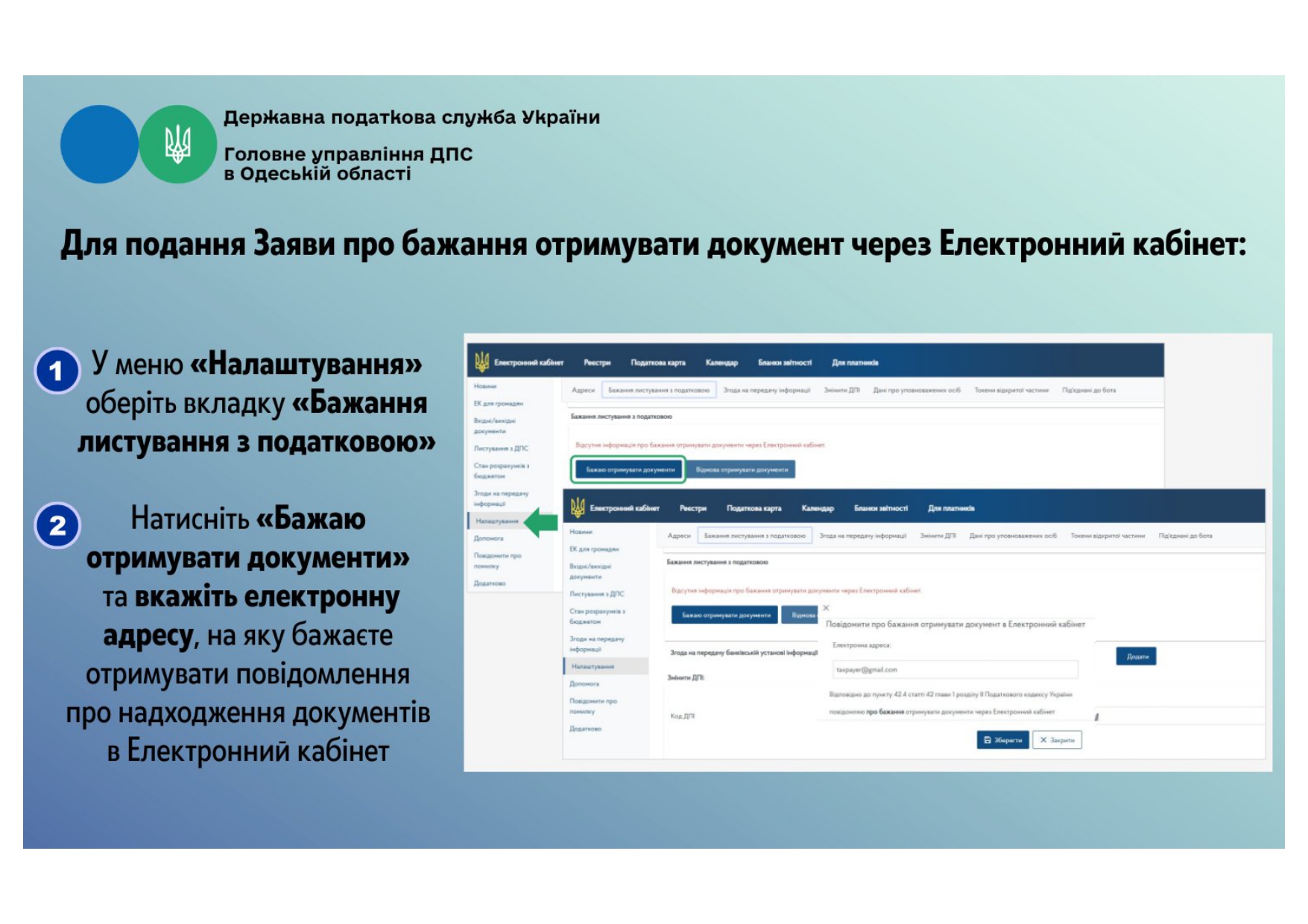Select highlighted Налаштування item in front screenshot sidebar
Screen dimensions: 1308x924
coord(593,666)
